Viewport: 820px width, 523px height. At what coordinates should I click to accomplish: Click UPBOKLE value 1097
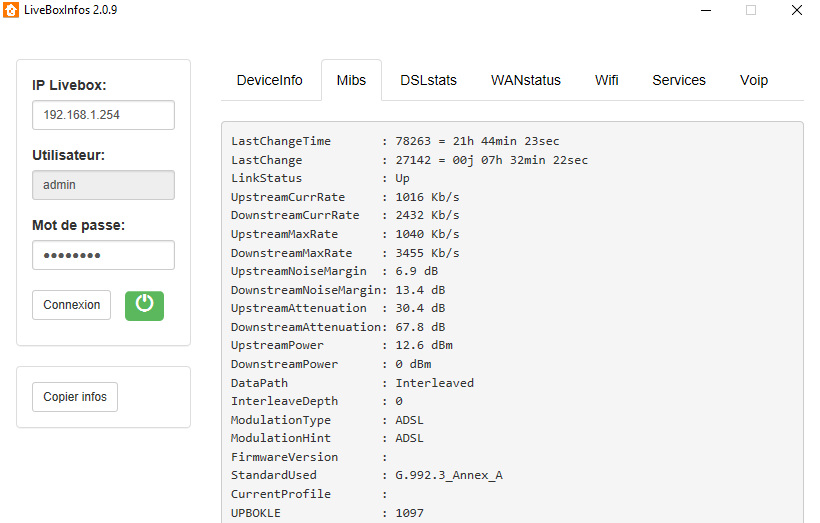[409, 513]
